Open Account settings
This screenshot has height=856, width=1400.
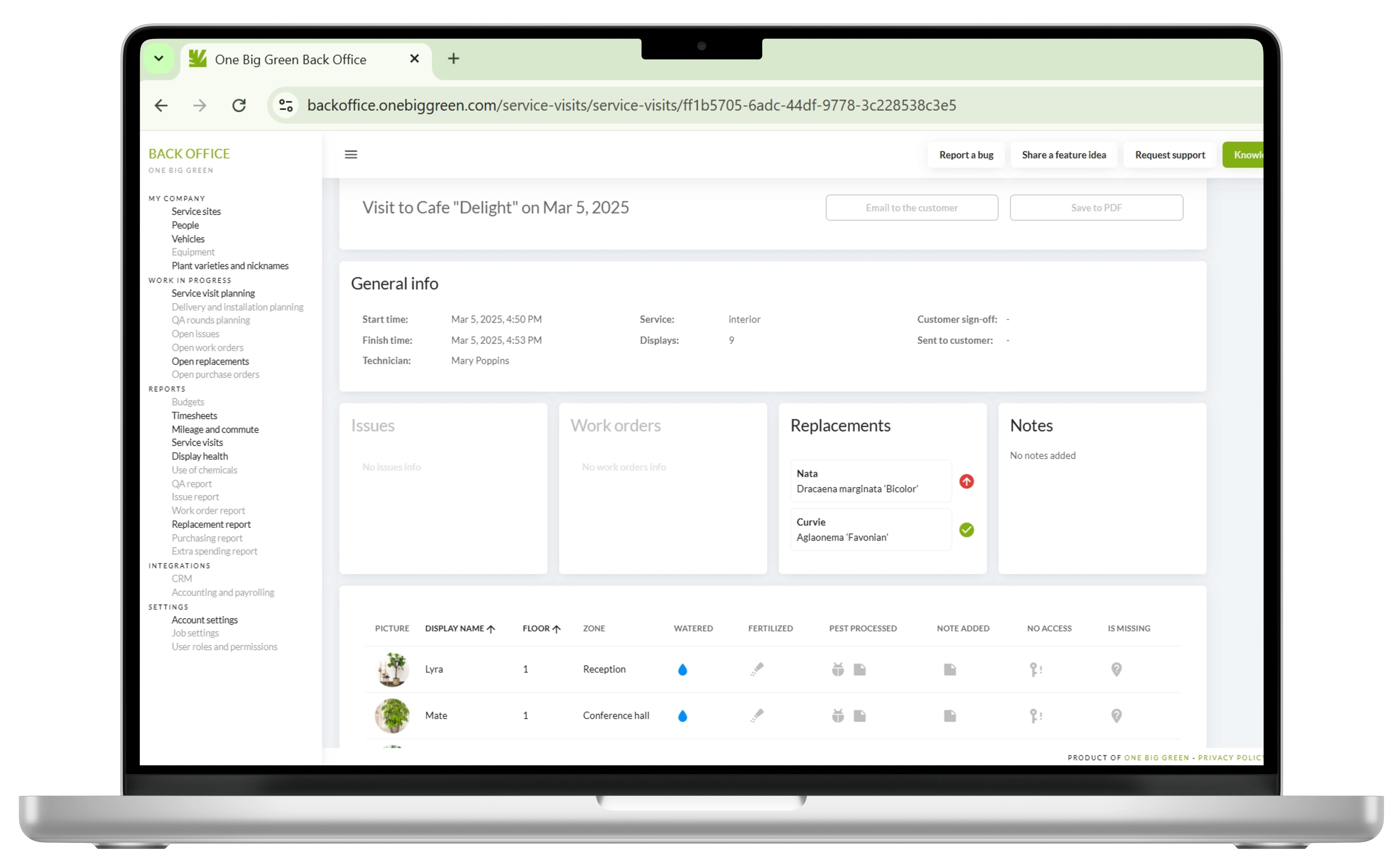205,620
